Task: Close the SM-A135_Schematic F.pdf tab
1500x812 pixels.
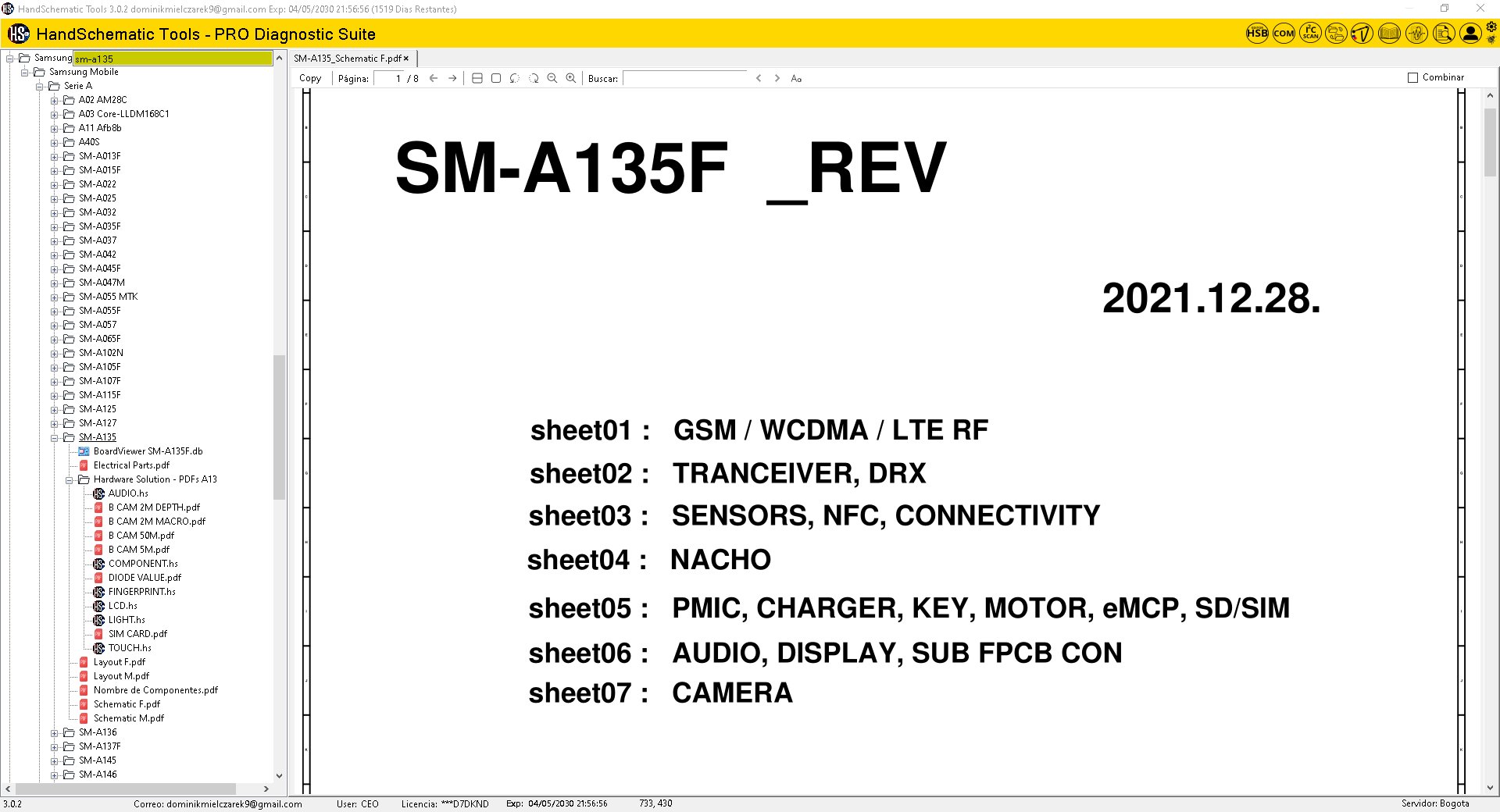Action: click(406, 59)
